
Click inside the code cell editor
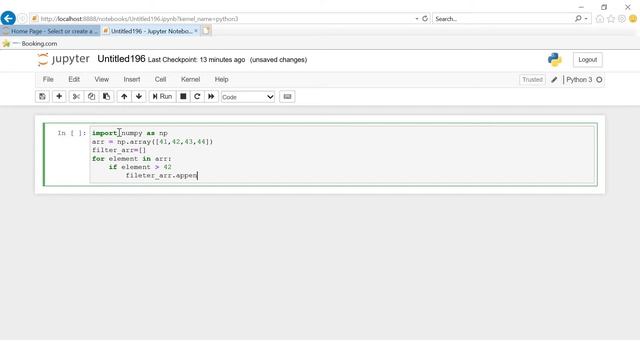pyautogui.click(x=342, y=154)
